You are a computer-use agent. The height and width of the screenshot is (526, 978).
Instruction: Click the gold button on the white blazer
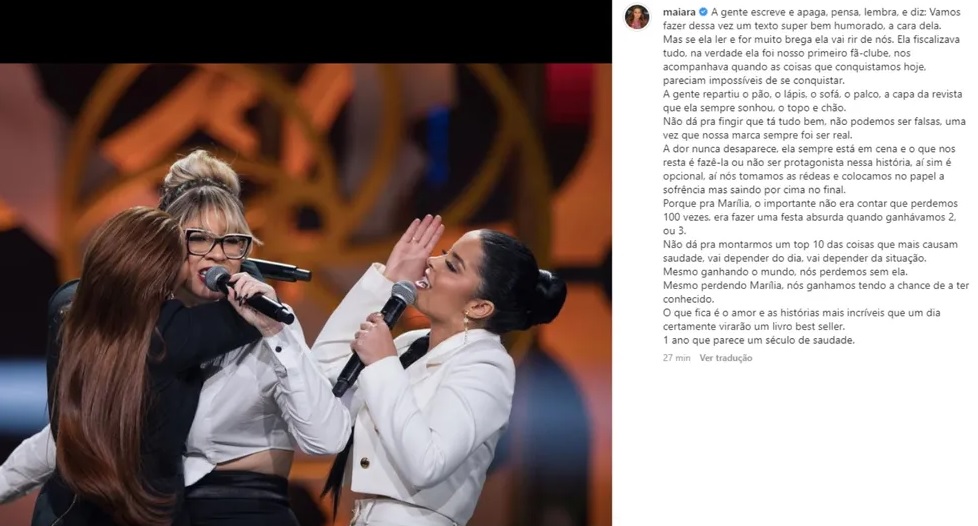(365, 463)
